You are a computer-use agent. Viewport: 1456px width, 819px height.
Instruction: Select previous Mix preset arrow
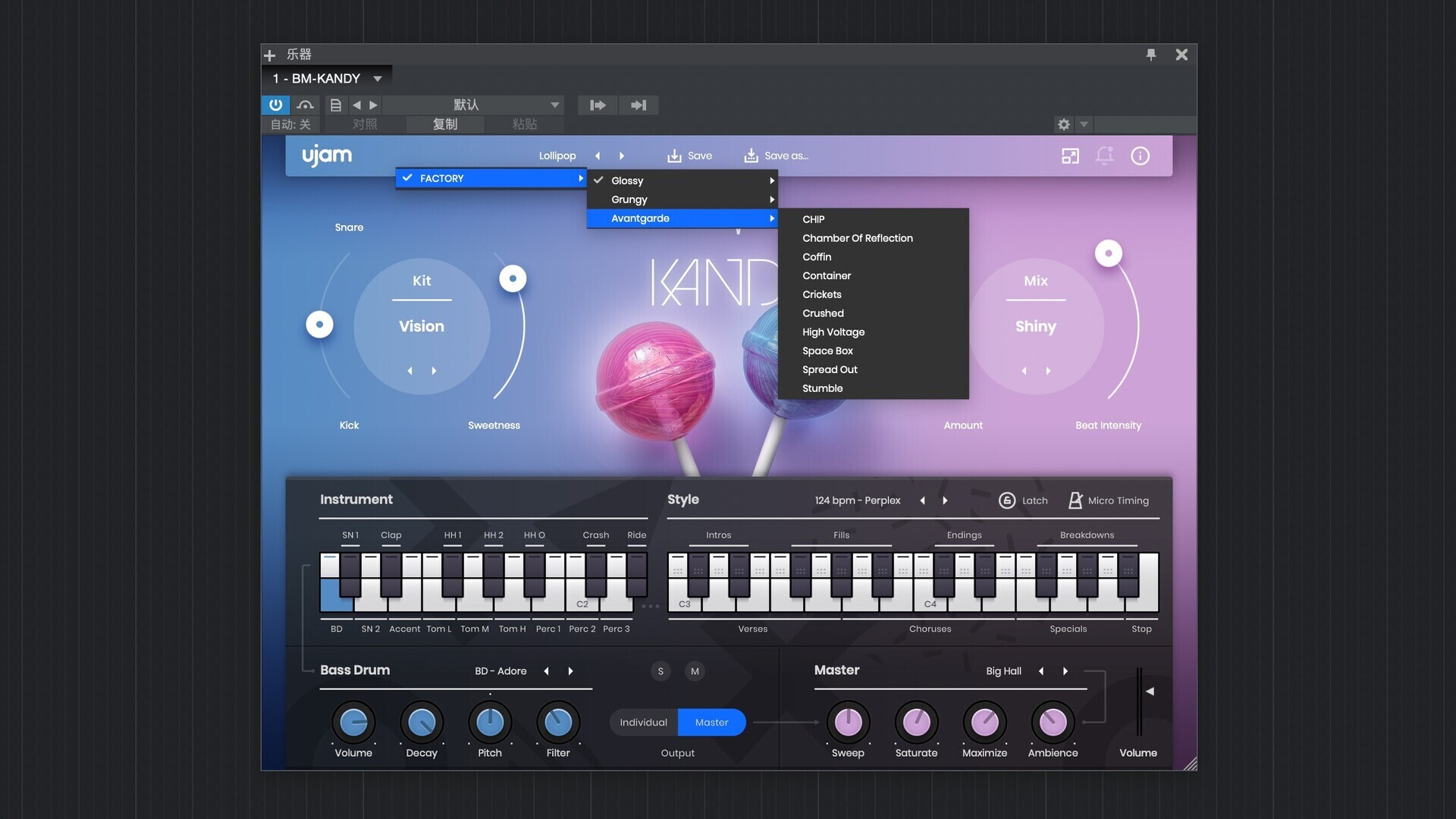pos(1025,371)
